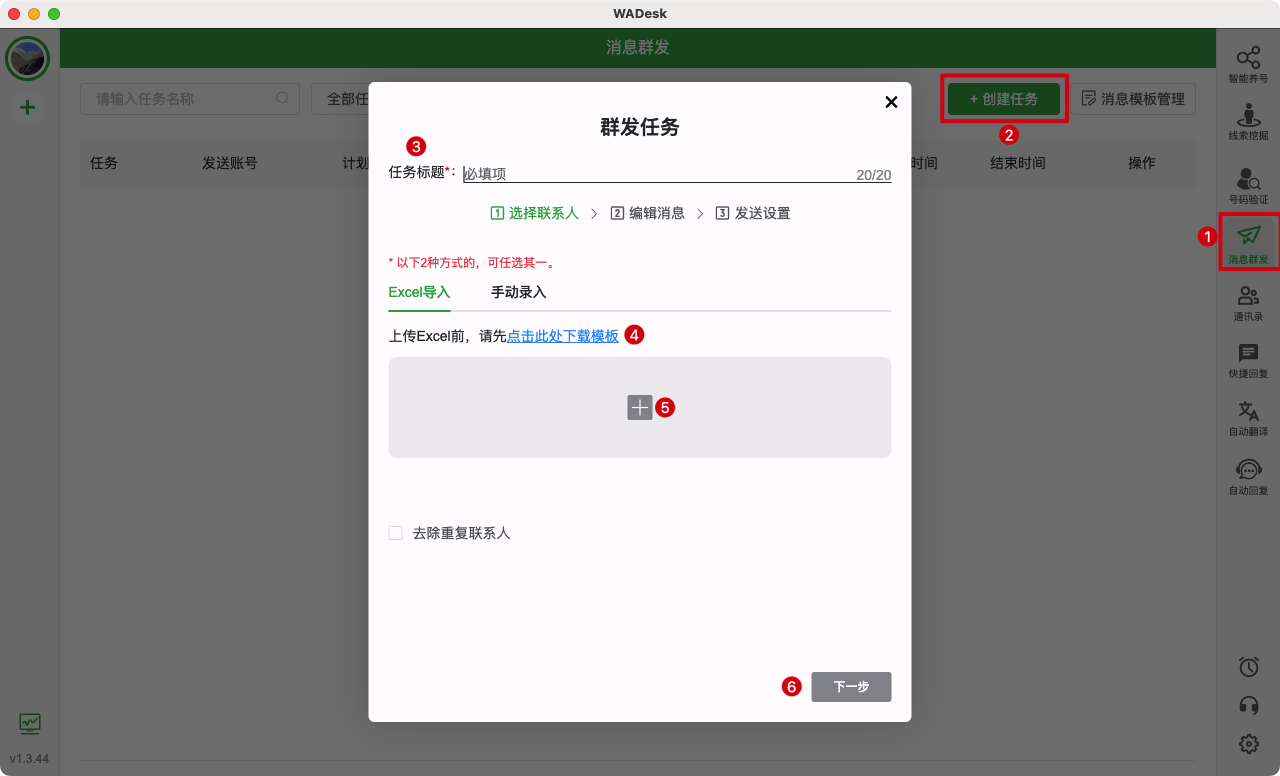
Task: Click 点击此处下载模板 link
Action: point(563,336)
